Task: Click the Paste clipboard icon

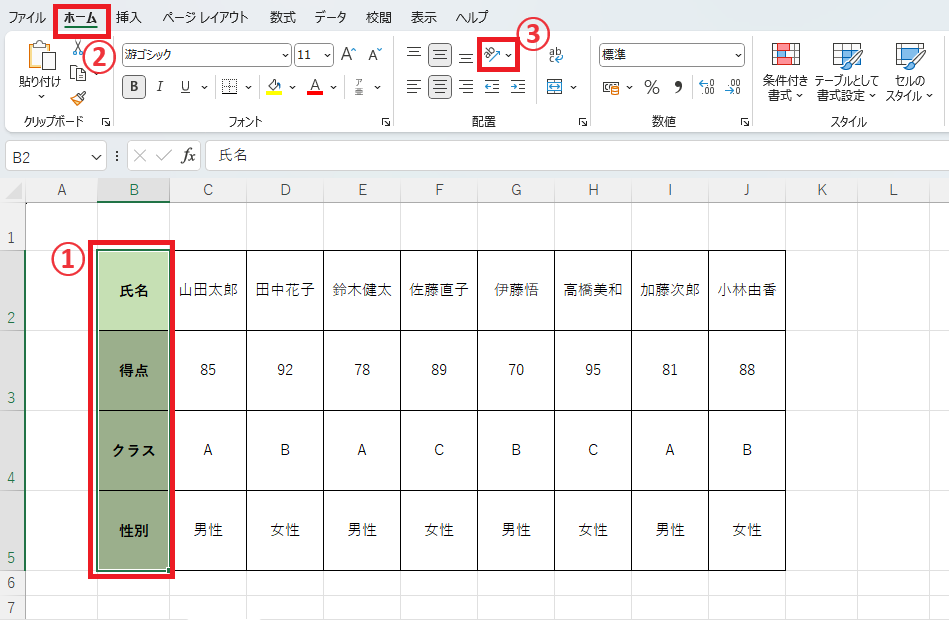Action: point(41,56)
